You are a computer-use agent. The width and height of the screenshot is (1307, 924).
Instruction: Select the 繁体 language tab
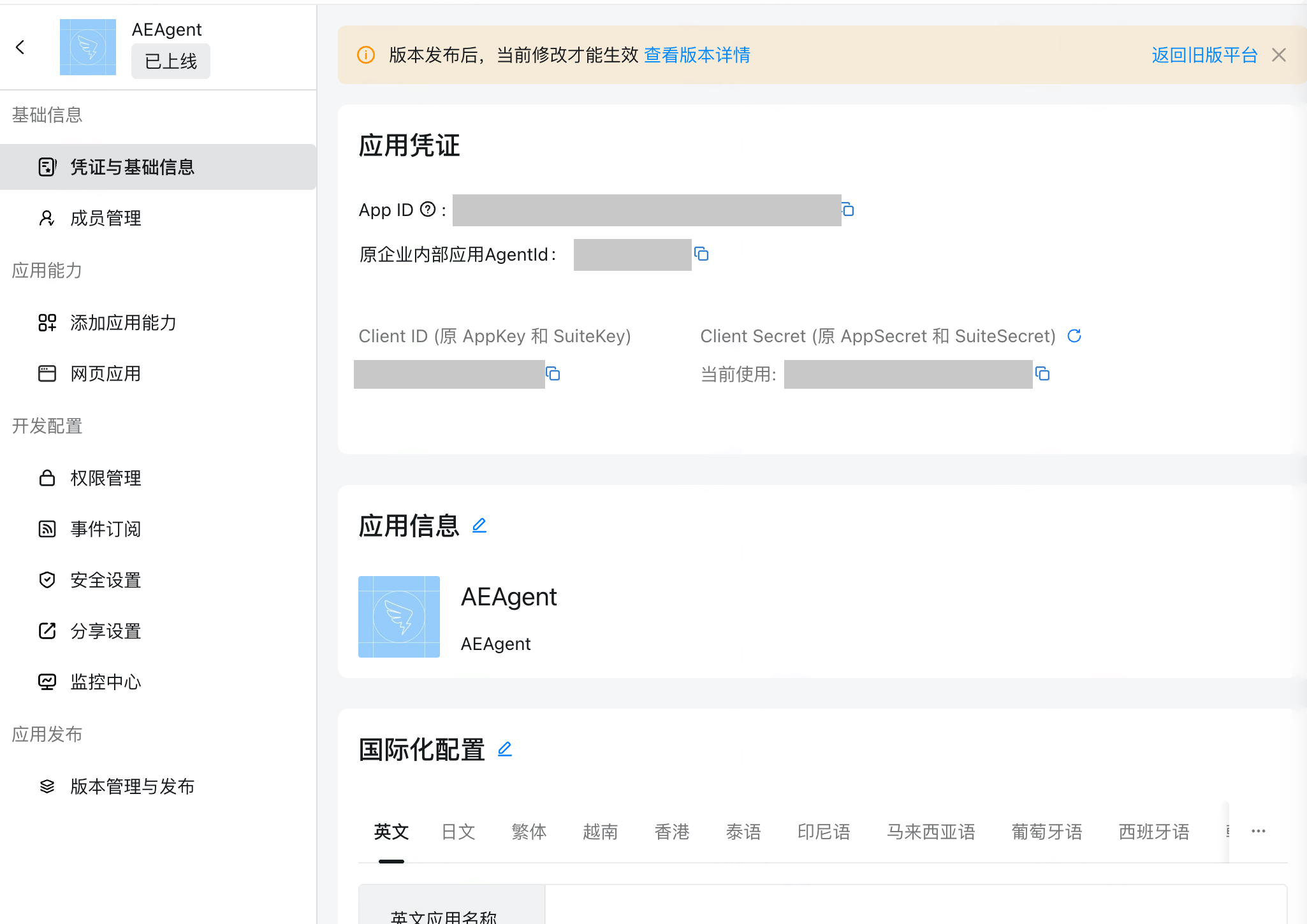(529, 832)
